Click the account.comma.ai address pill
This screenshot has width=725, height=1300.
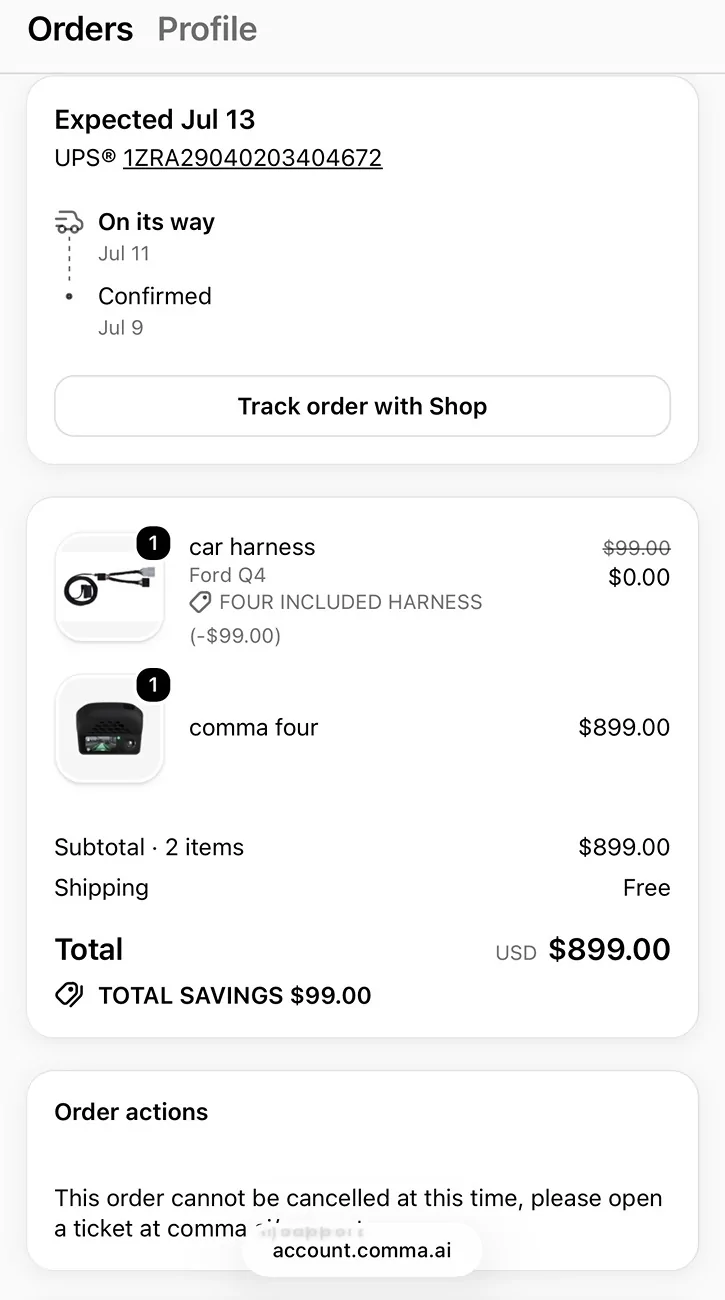click(x=362, y=1250)
